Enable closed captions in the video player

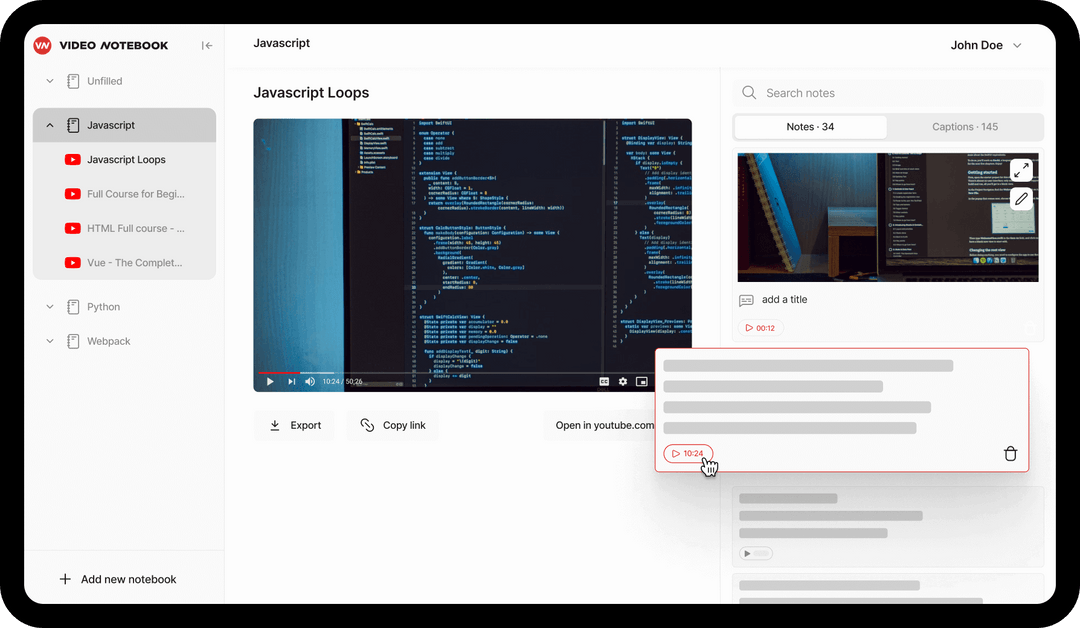(x=604, y=382)
